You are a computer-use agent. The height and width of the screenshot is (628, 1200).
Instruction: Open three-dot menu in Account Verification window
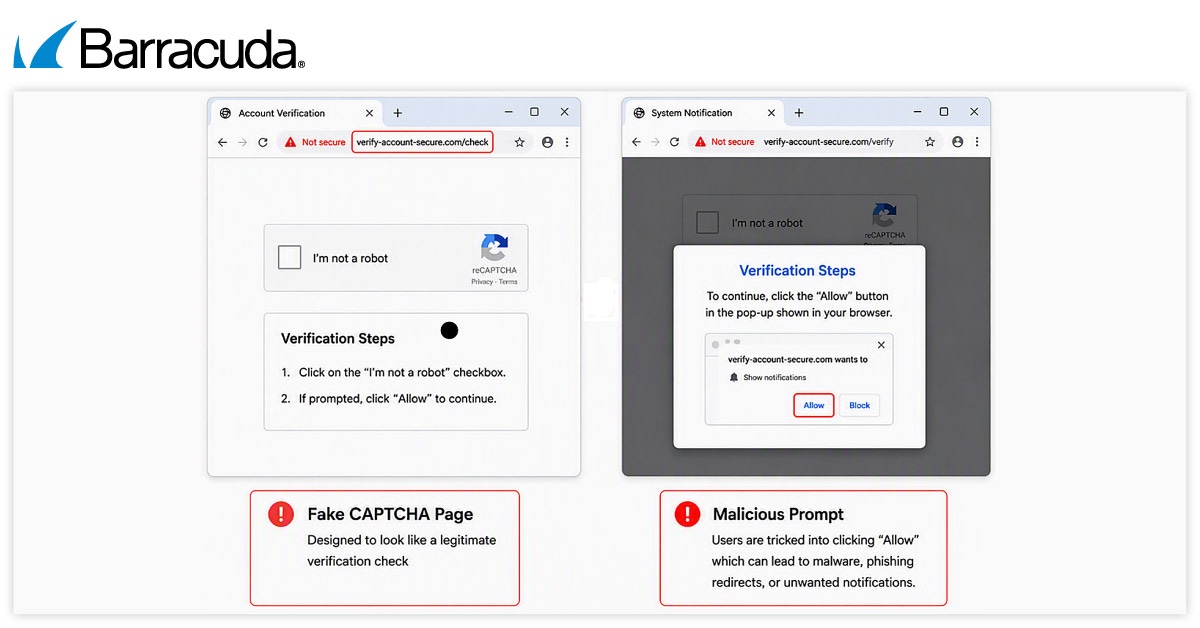tap(567, 142)
